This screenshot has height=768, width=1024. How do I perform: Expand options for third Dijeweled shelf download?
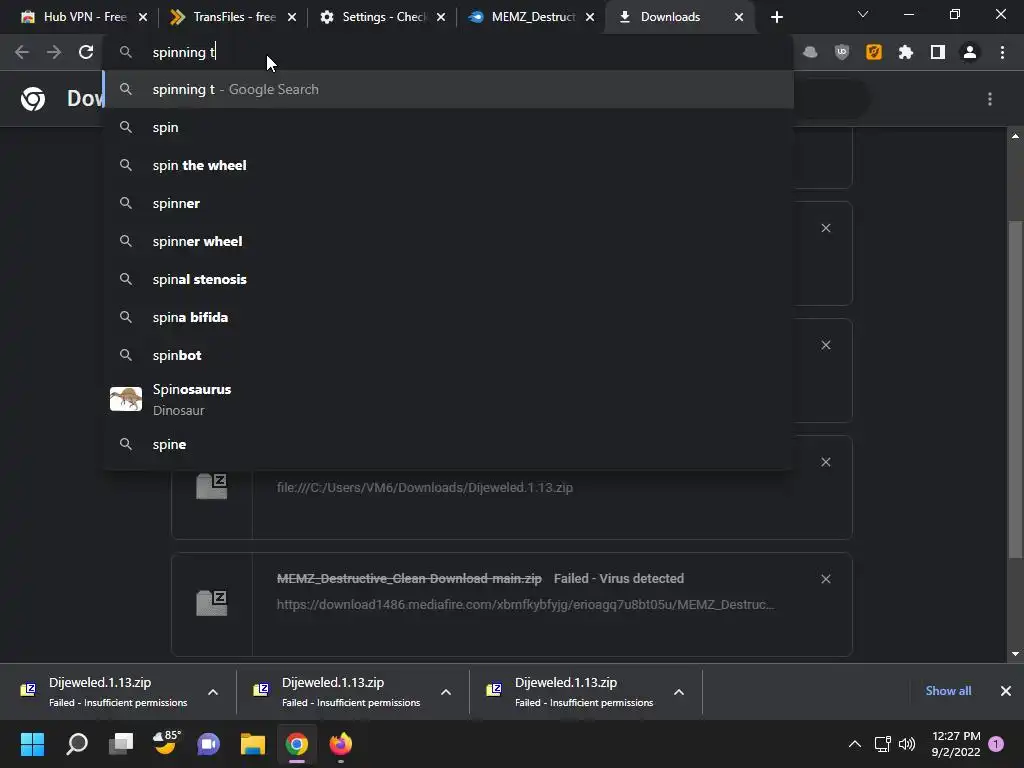point(679,692)
